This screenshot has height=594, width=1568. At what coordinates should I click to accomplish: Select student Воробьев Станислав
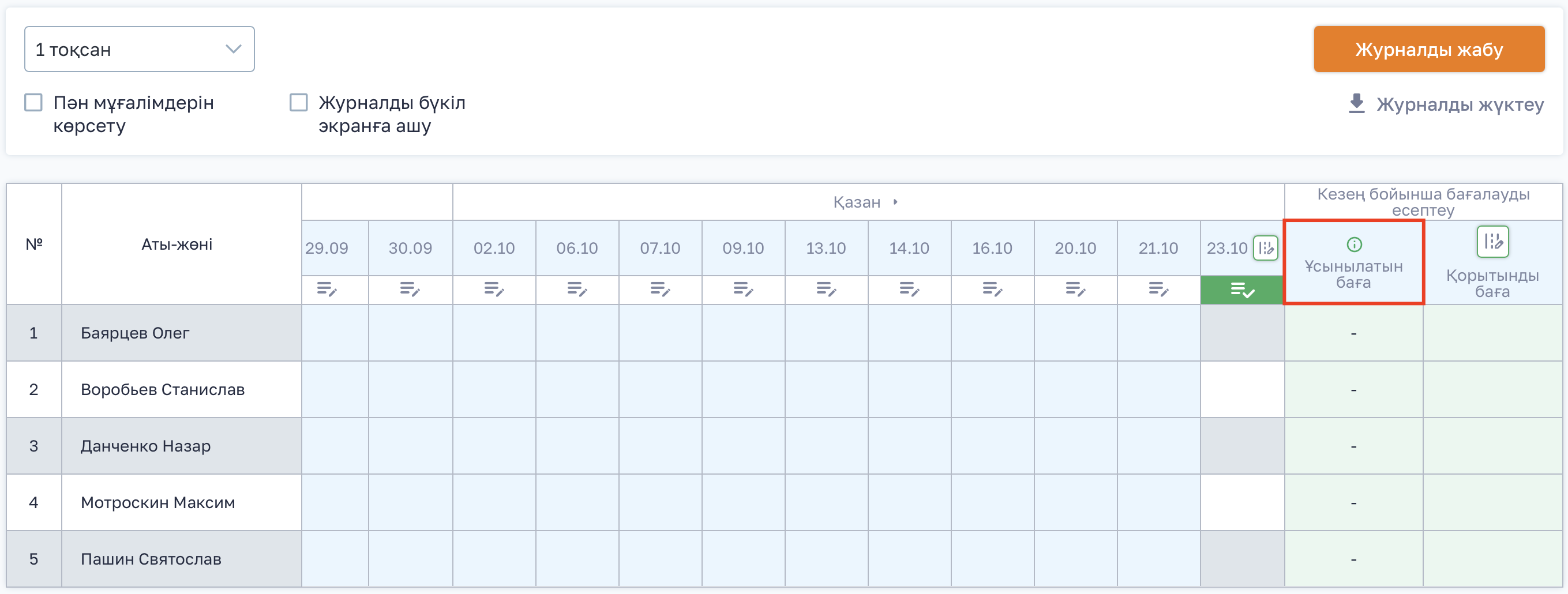(163, 389)
